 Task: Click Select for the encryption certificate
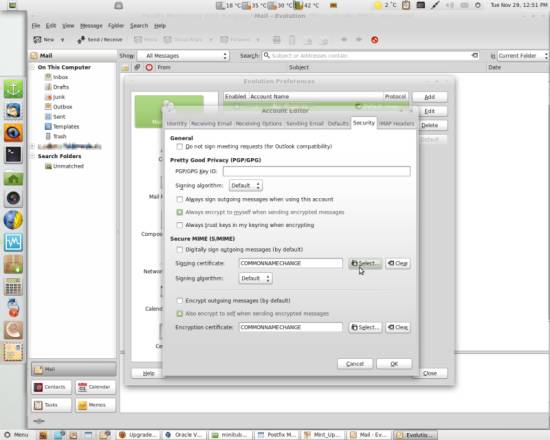pyautogui.click(x=365, y=327)
